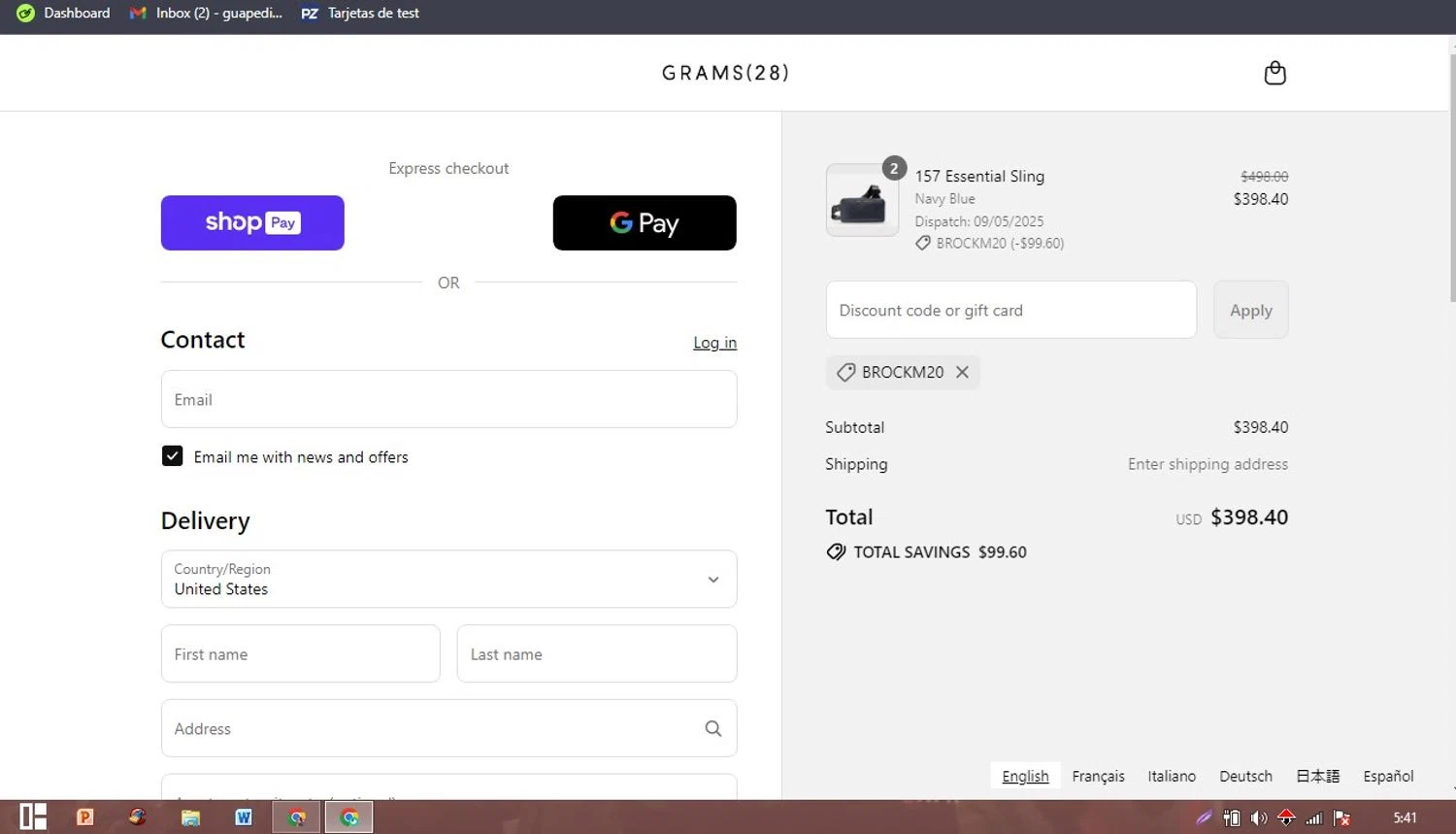Click the TOTAL SAVINGS $99.60 text

(x=940, y=551)
